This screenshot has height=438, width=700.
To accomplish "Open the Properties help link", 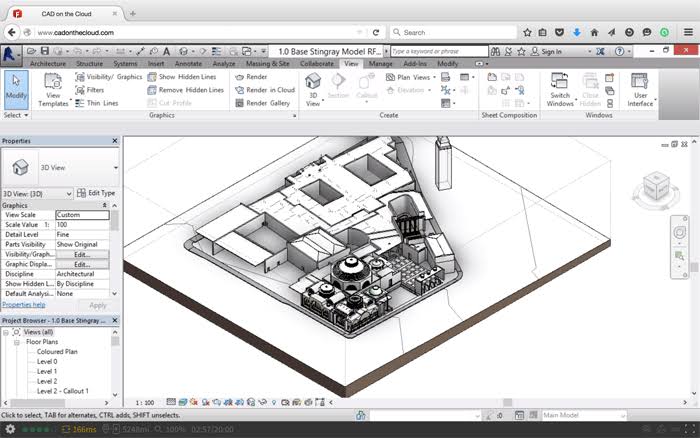I will [24, 305].
